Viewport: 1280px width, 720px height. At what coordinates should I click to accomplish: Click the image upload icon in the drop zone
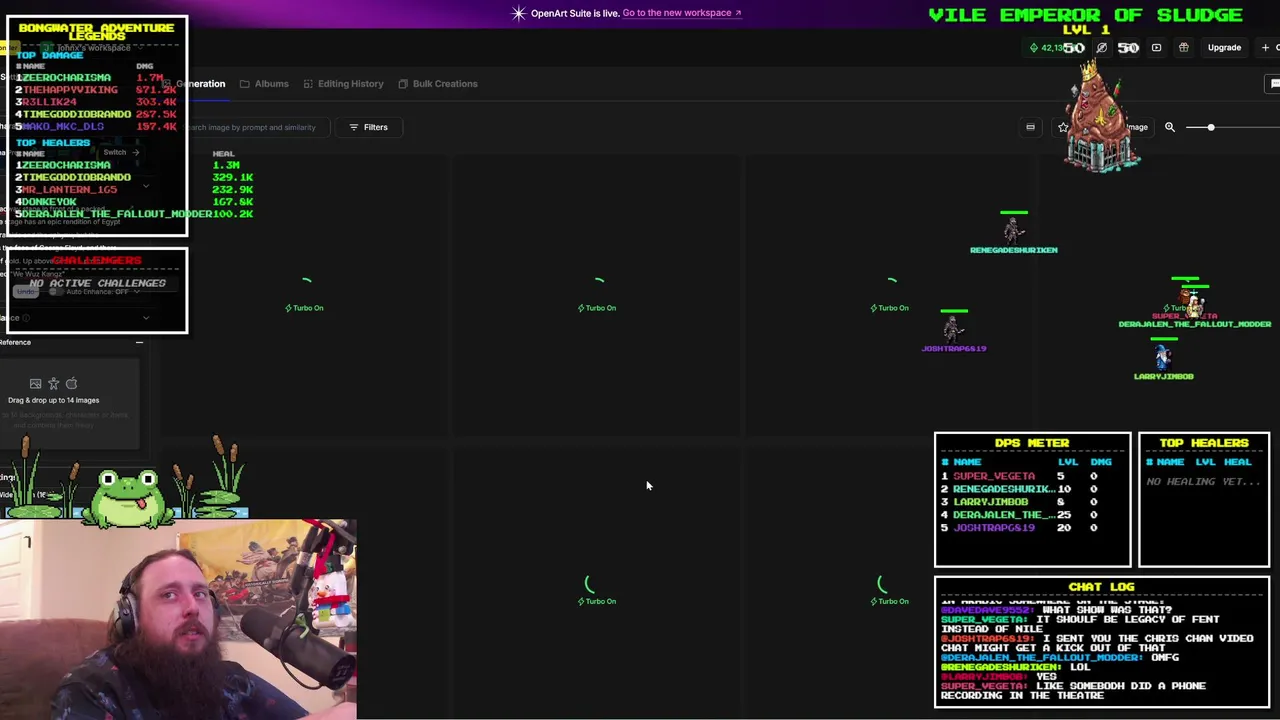point(35,384)
